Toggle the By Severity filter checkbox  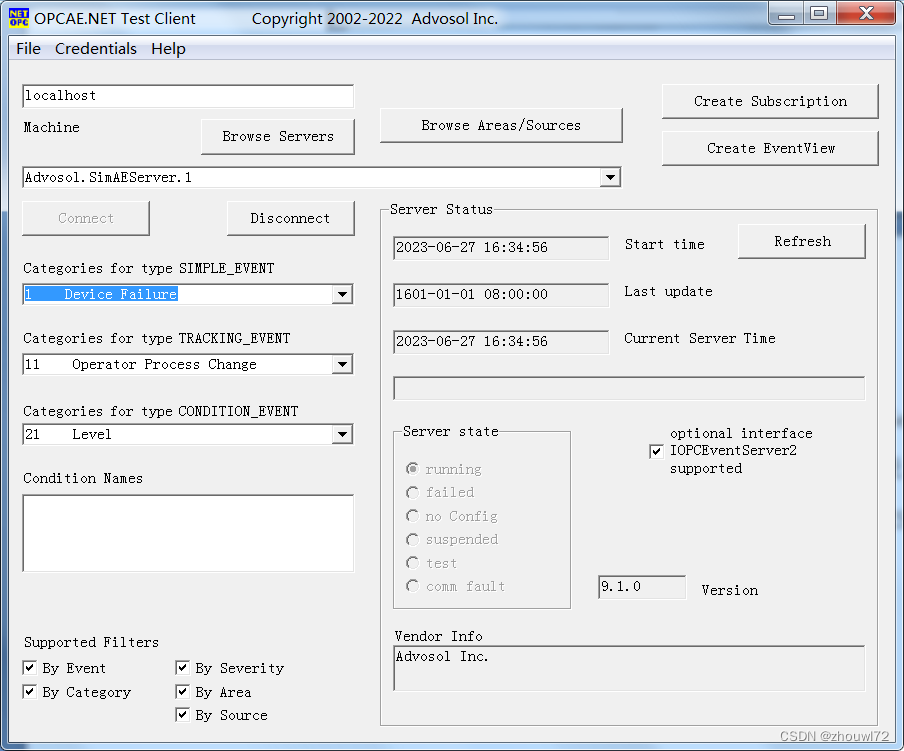point(182,668)
